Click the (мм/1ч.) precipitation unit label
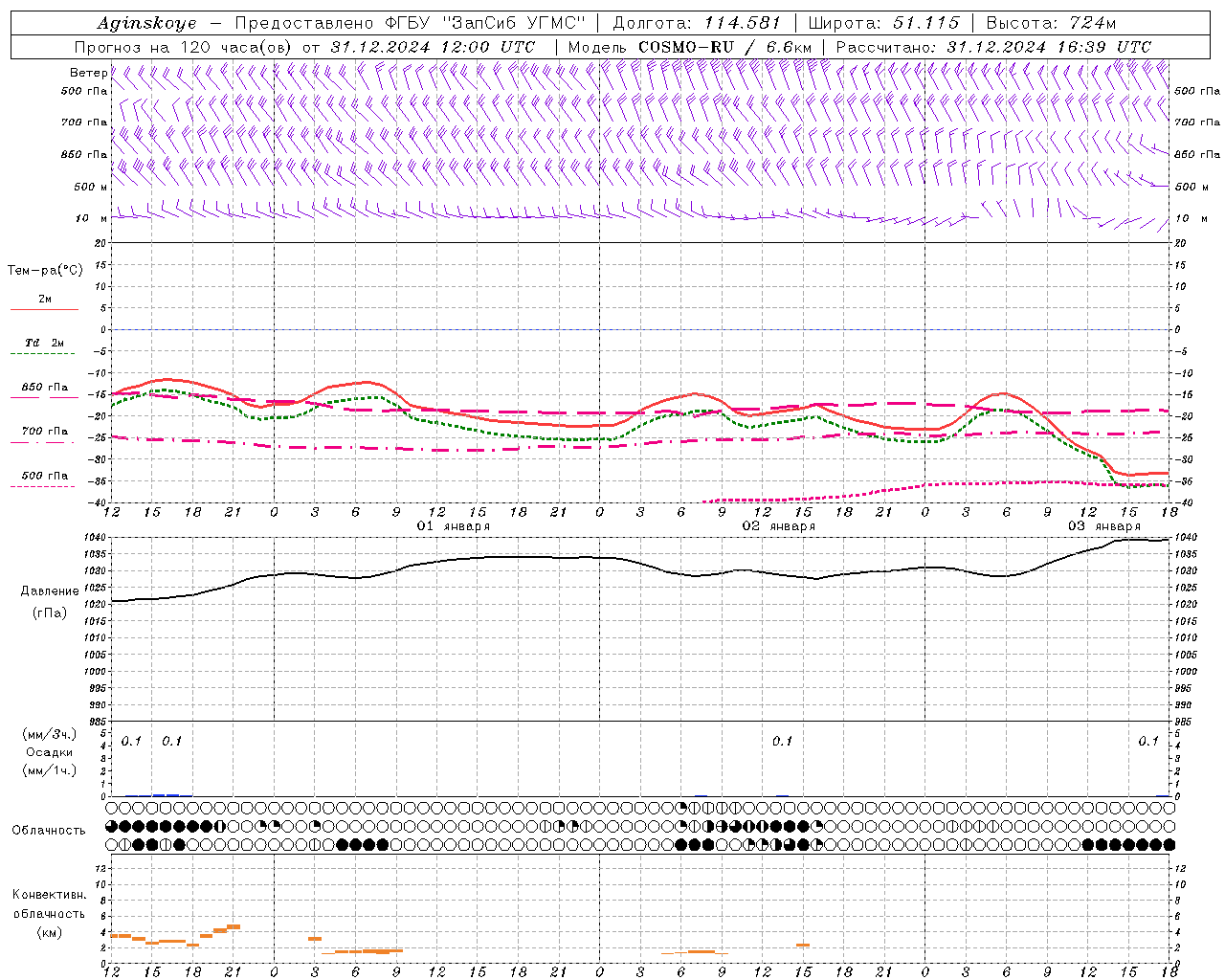 coord(50,770)
